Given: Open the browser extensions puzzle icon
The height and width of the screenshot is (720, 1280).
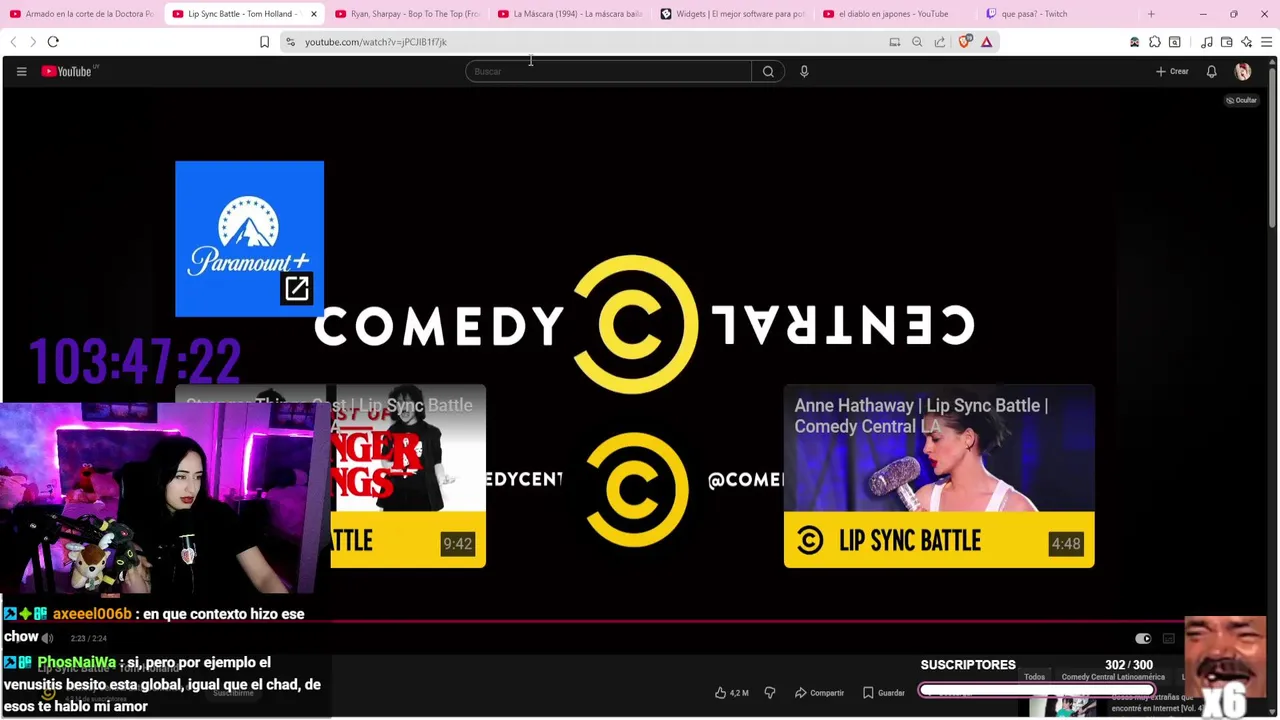Looking at the screenshot, I should pyautogui.click(x=1155, y=42).
